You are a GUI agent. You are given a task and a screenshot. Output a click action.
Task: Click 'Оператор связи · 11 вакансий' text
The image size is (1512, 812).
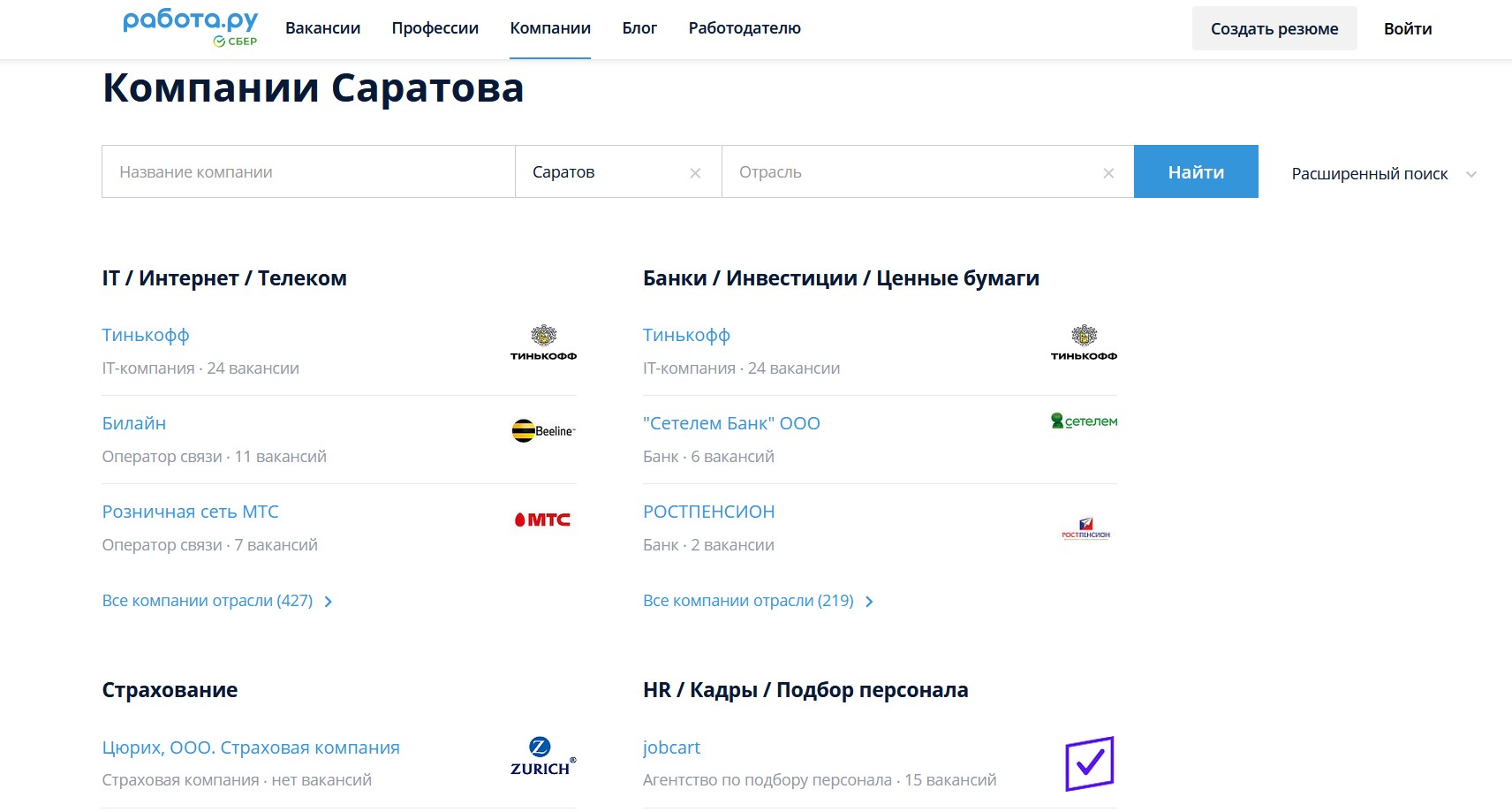pyautogui.click(x=215, y=457)
